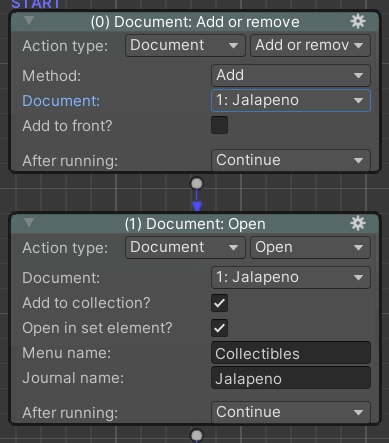This screenshot has height=443, width=389.
Task: Click Menu name field containing Collectibles
Action: 291,353
